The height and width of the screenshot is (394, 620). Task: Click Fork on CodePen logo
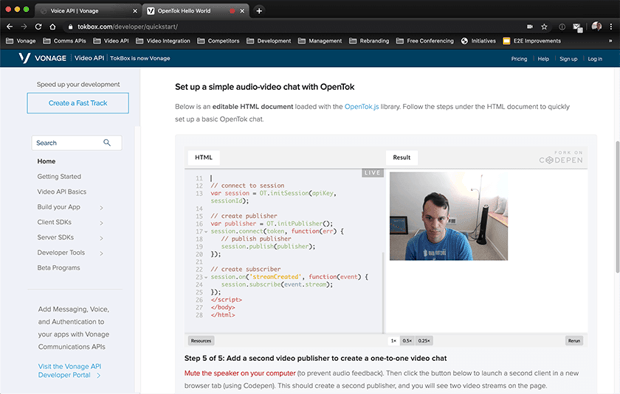click(561, 157)
